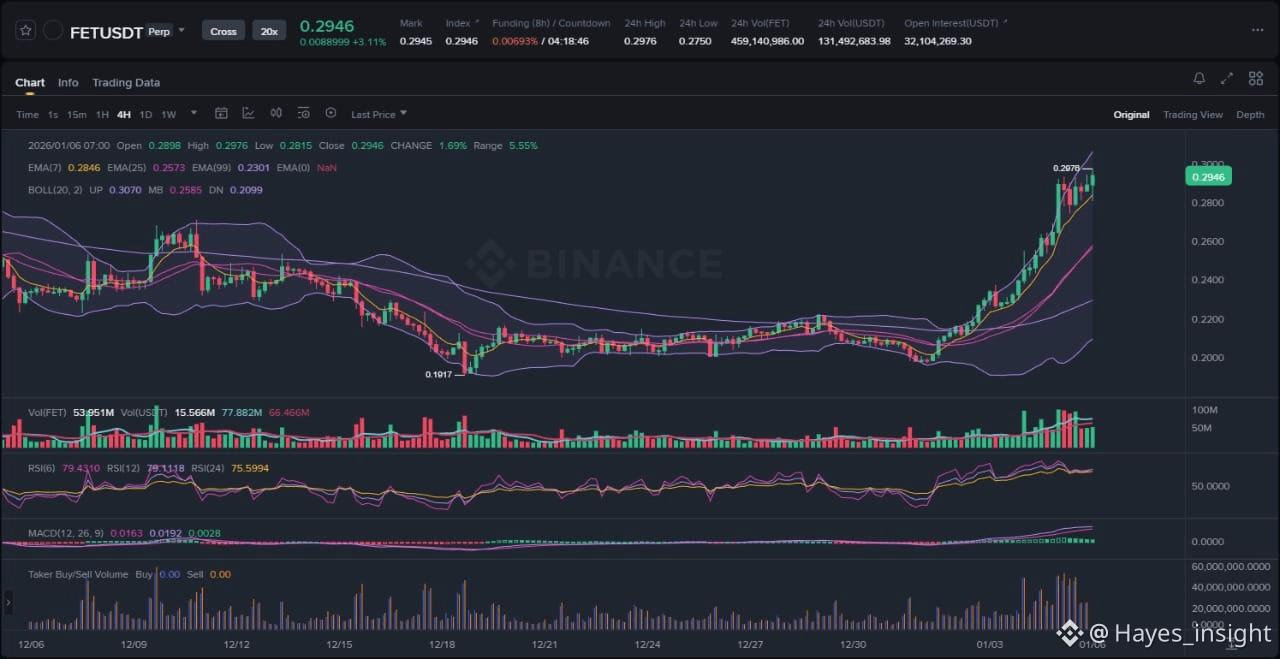Change the 20x leverage setting
The image size is (1280, 659).
tap(269, 31)
